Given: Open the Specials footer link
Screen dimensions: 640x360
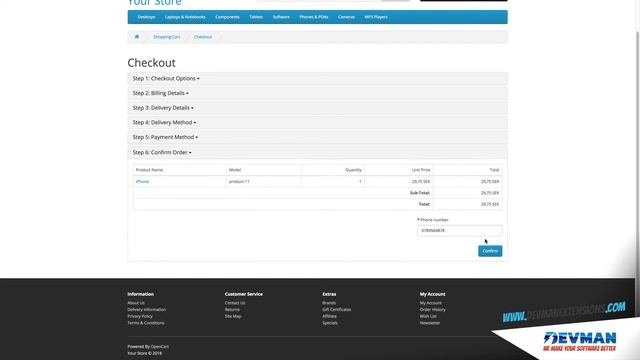Looking at the screenshot, I should click(x=330, y=323).
